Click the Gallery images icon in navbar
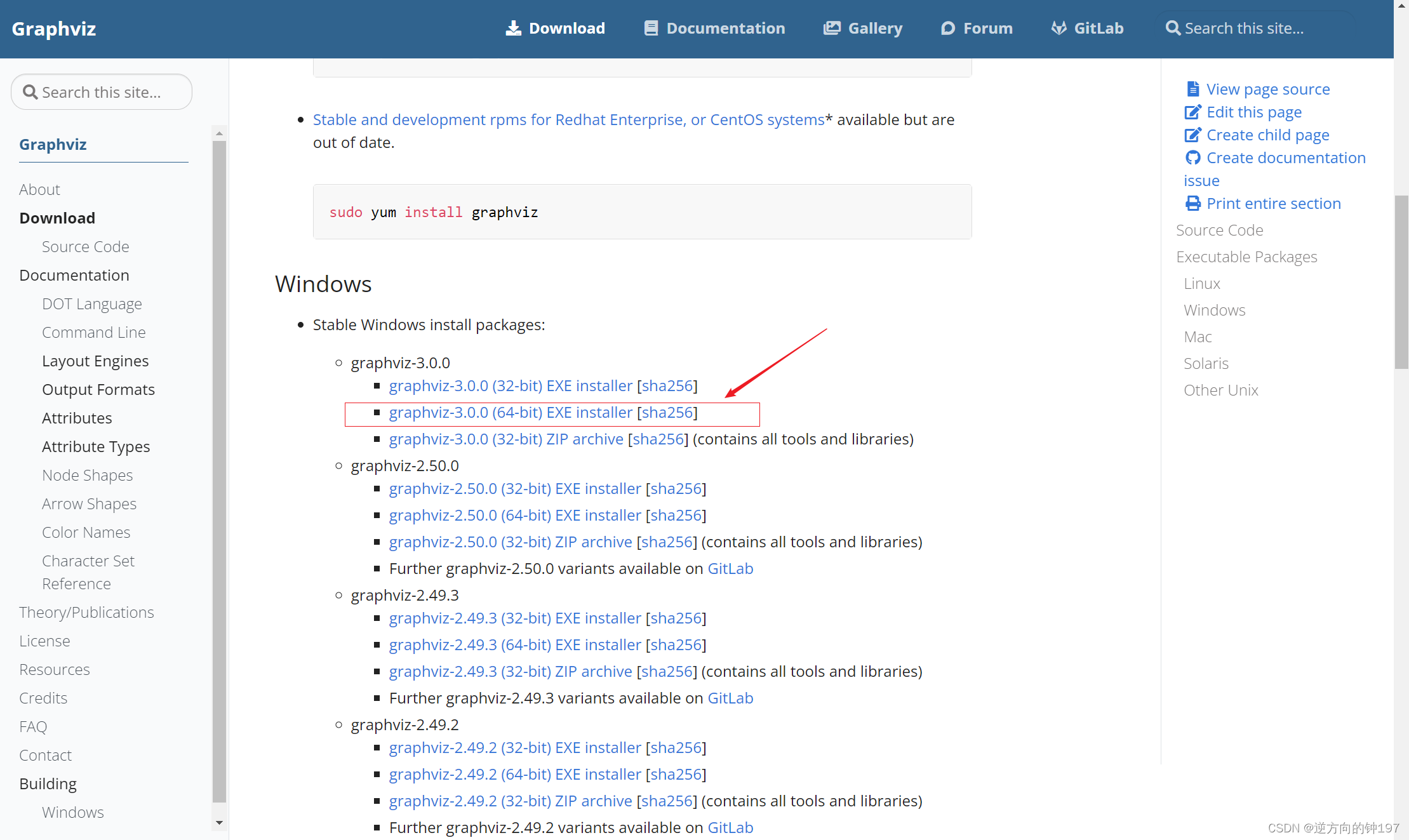This screenshot has height=840, width=1409. 832,29
